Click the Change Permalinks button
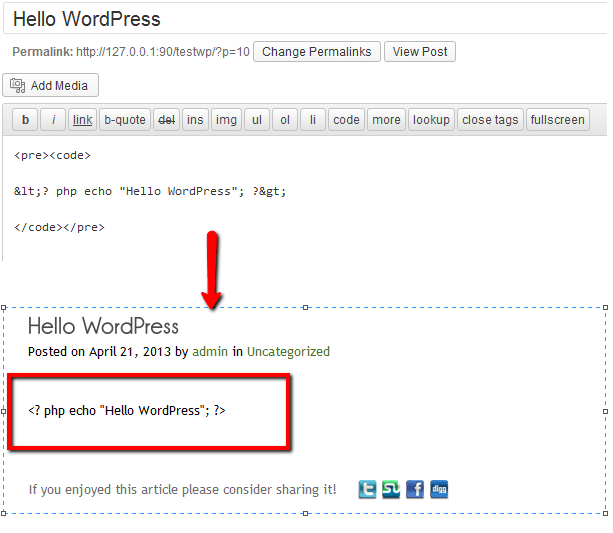This screenshot has height=533, width=613. [x=317, y=52]
